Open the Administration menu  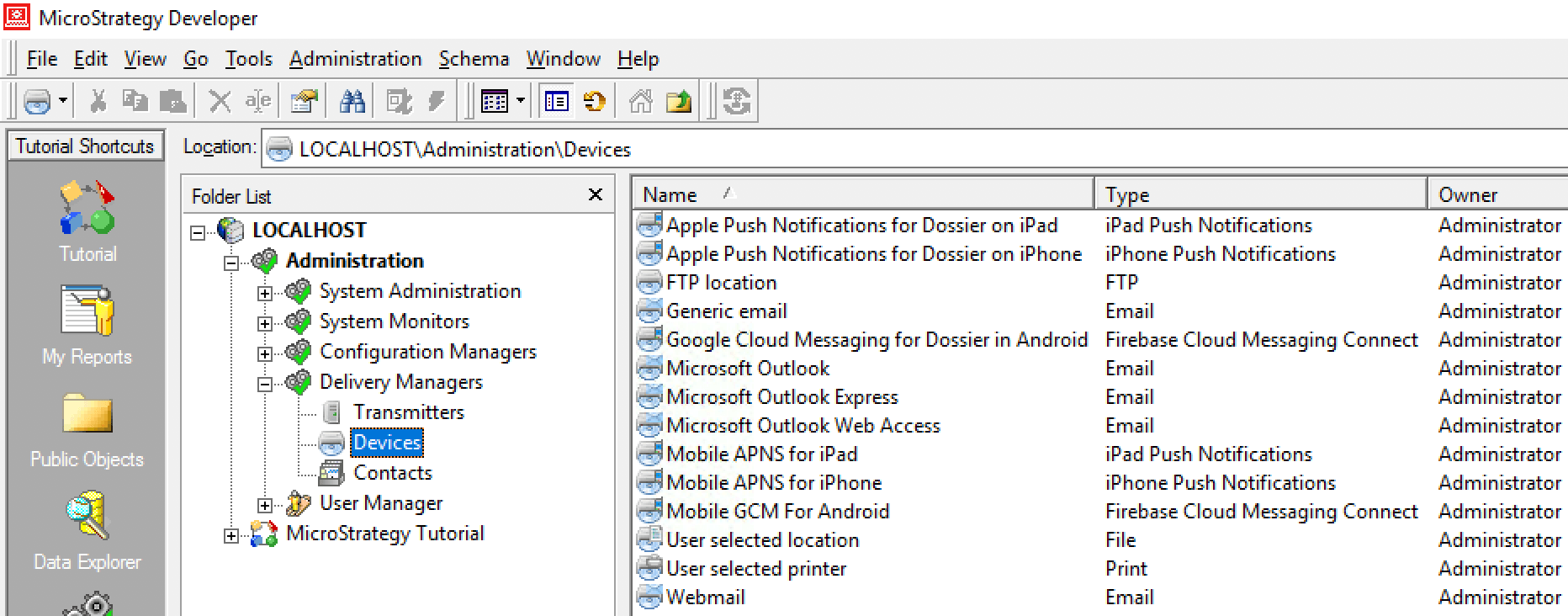click(355, 59)
